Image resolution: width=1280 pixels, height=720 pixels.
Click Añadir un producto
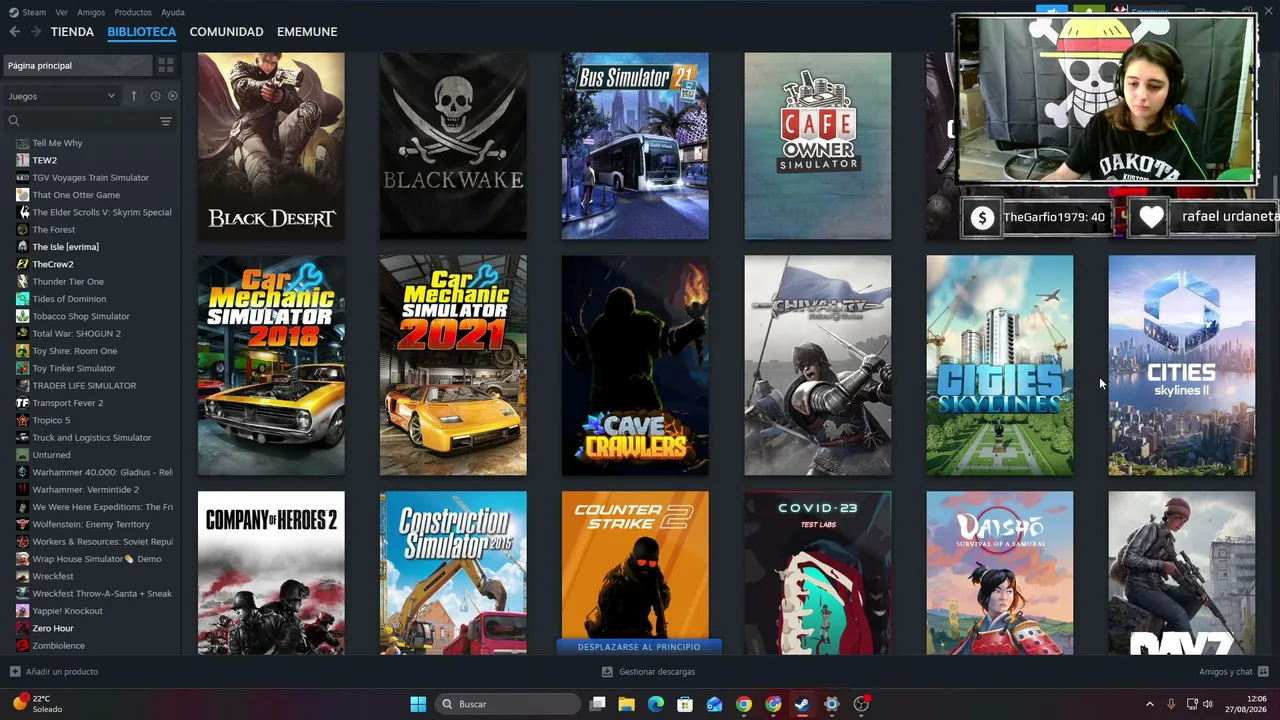[54, 672]
